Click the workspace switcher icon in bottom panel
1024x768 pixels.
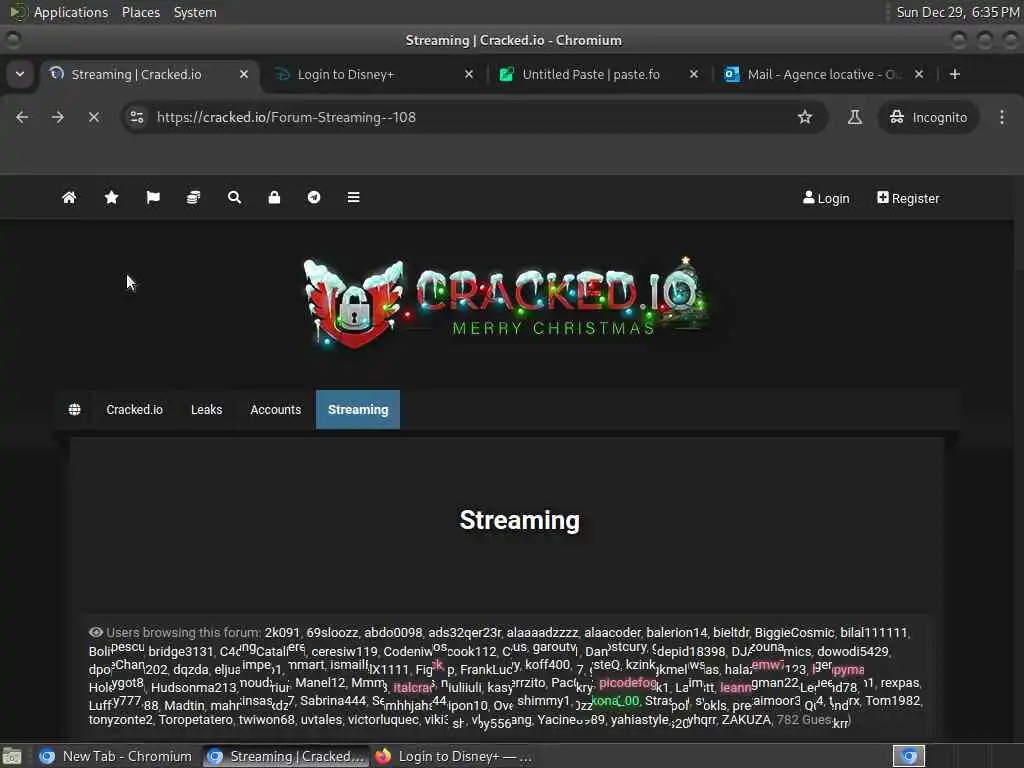909,756
